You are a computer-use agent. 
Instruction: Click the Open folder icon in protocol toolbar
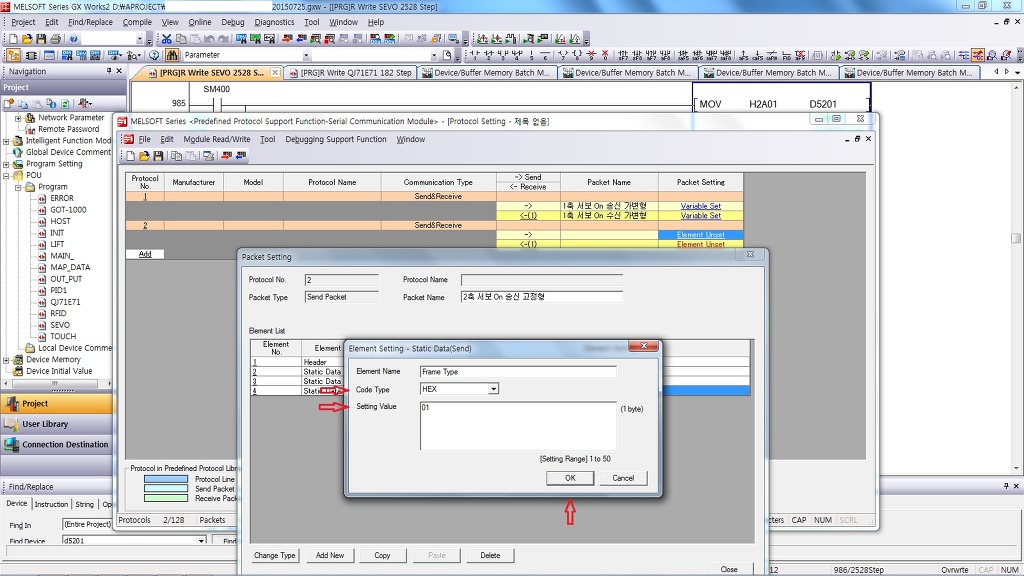(144, 156)
